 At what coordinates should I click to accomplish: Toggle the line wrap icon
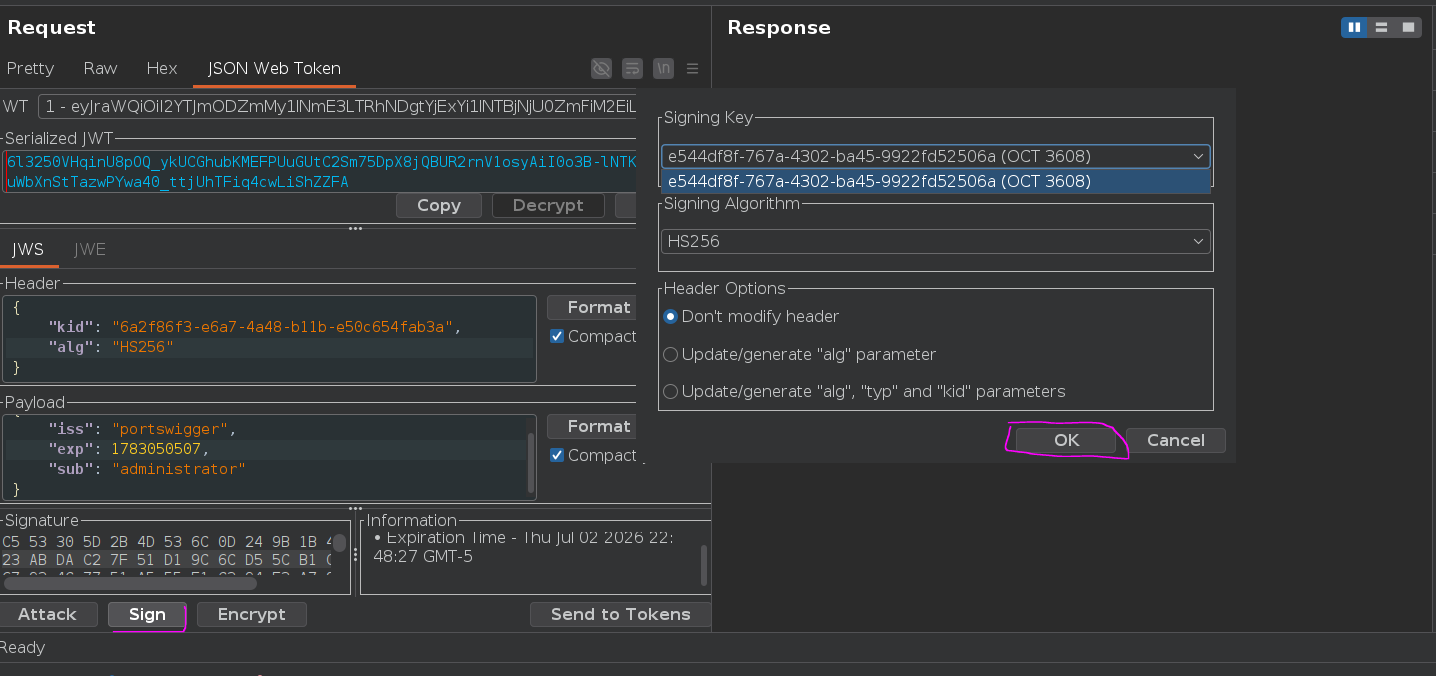(x=632, y=68)
